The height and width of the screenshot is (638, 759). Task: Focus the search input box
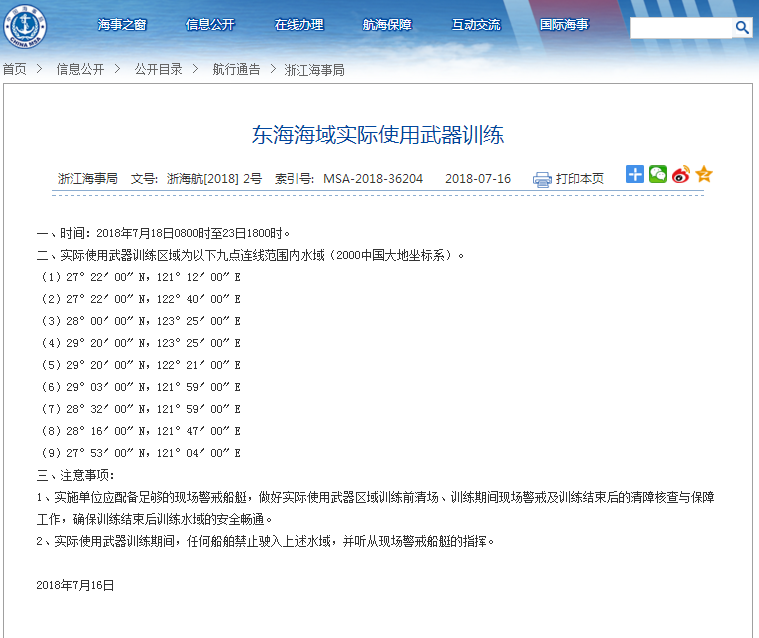(x=681, y=28)
